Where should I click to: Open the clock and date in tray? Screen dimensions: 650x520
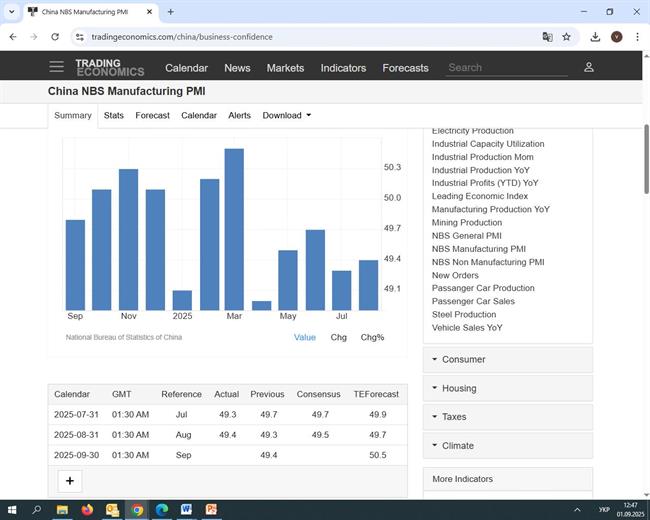[631, 510]
